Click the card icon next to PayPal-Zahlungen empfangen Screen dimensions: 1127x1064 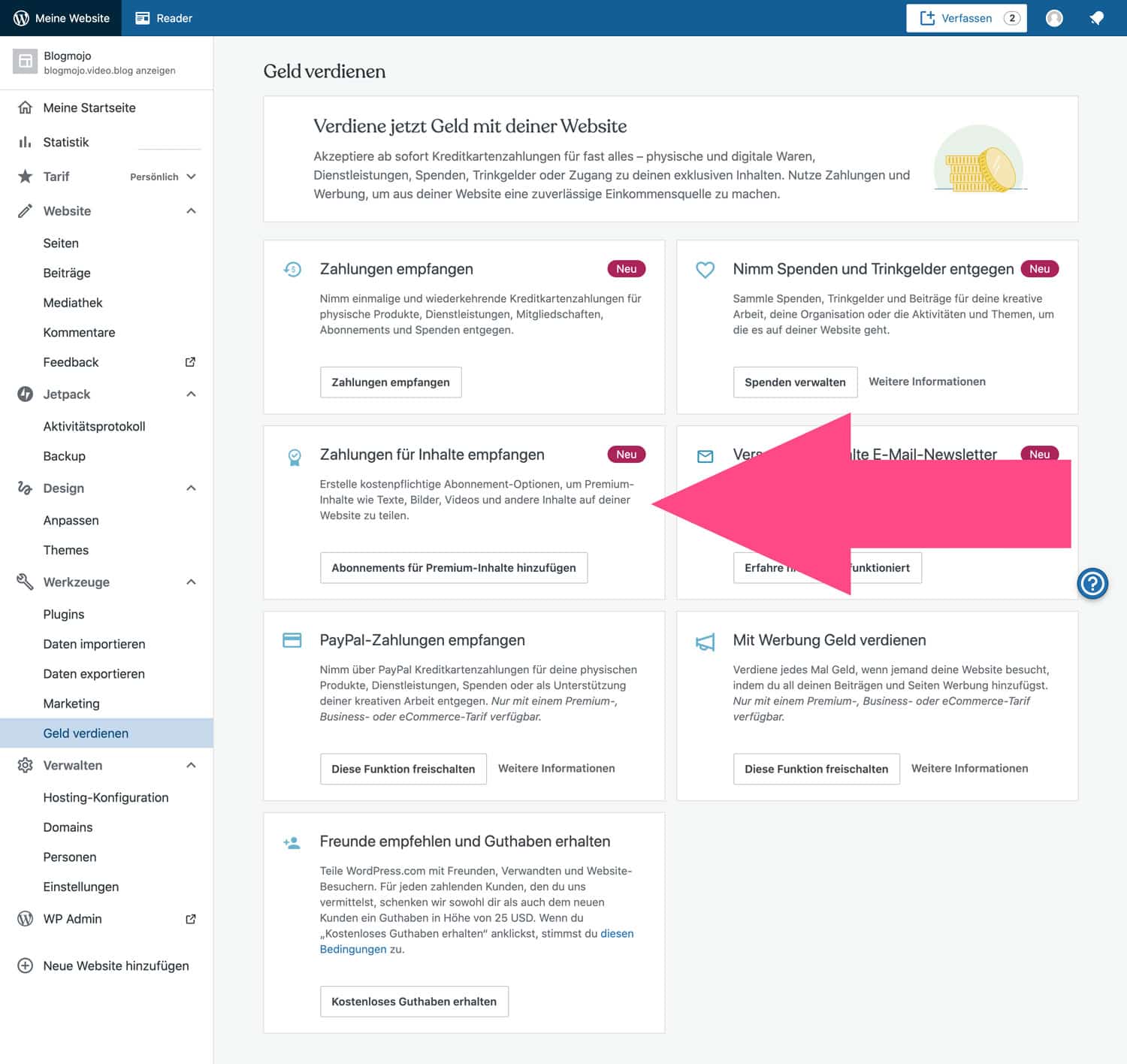pyautogui.click(x=292, y=640)
